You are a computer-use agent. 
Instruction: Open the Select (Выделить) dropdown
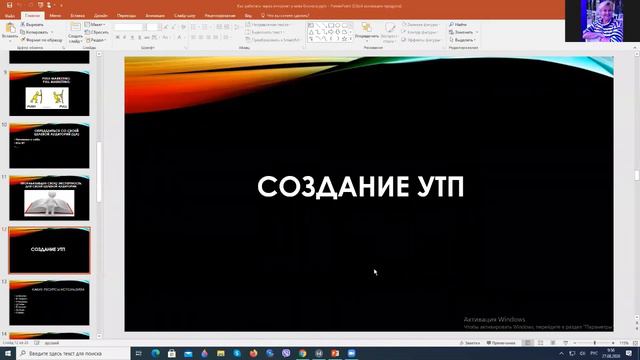click(463, 40)
